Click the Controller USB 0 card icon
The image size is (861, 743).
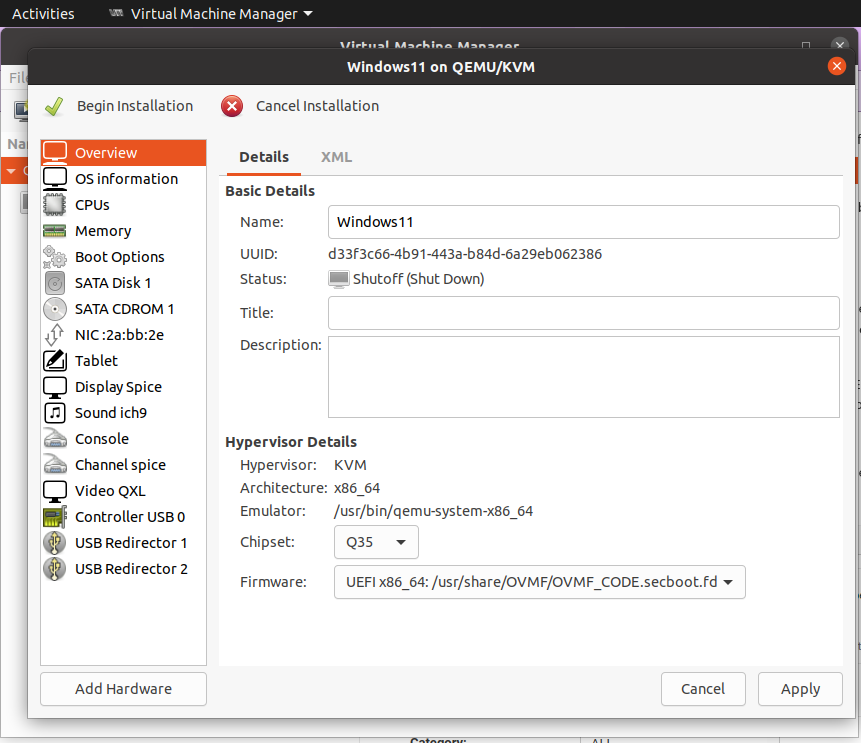55,517
